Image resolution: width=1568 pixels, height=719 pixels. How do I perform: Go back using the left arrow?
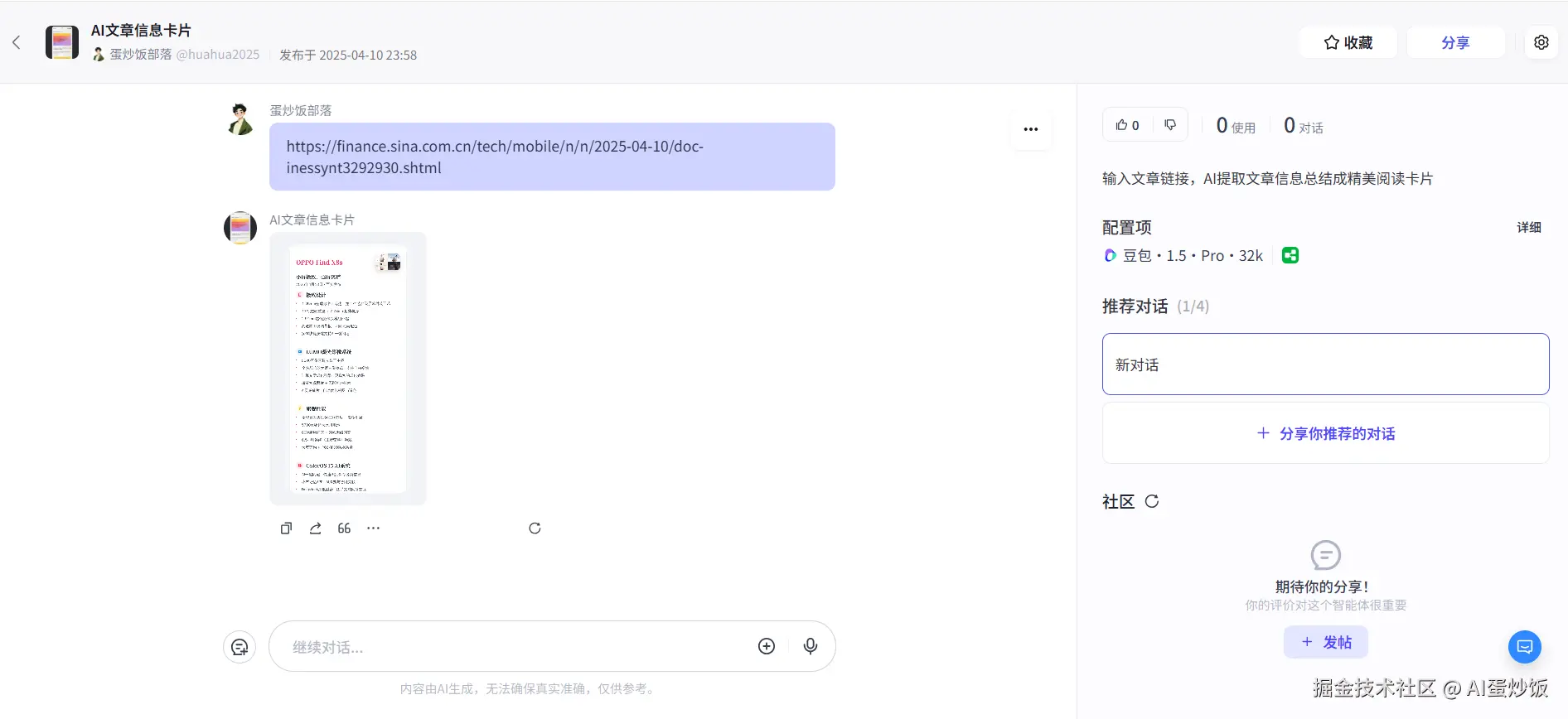pyautogui.click(x=16, y=42)
